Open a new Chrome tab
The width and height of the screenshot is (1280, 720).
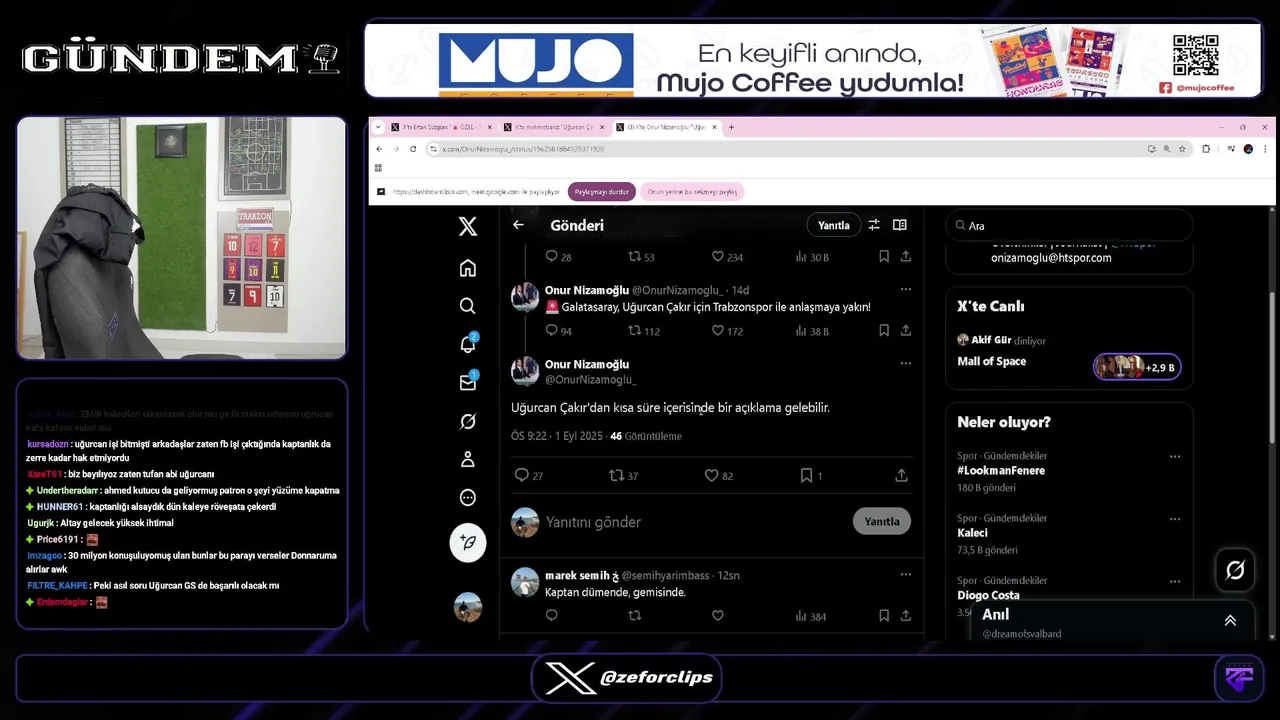point(731,127)
